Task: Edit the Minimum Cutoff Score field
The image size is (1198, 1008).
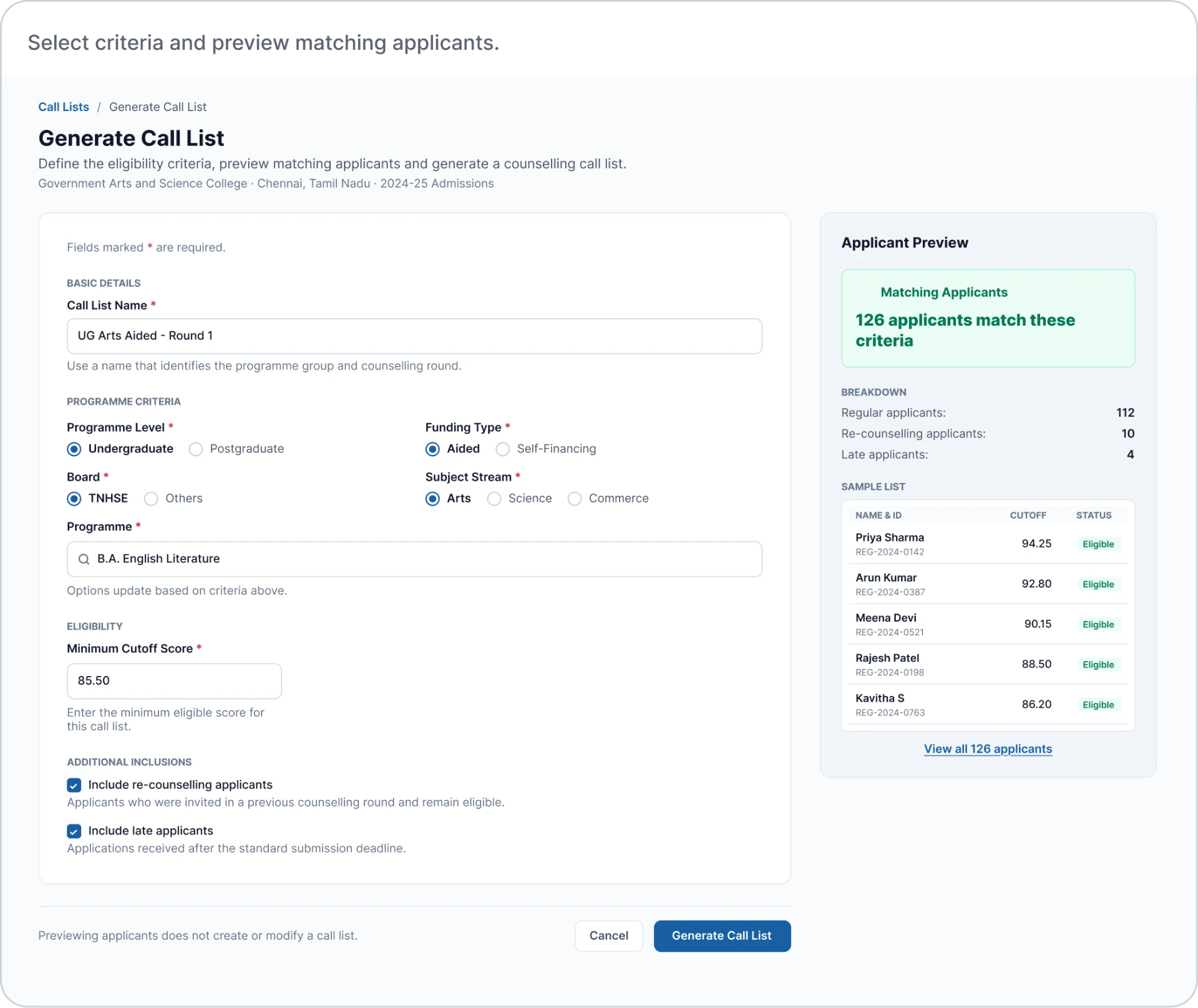Action: click(x=174, y=681)
